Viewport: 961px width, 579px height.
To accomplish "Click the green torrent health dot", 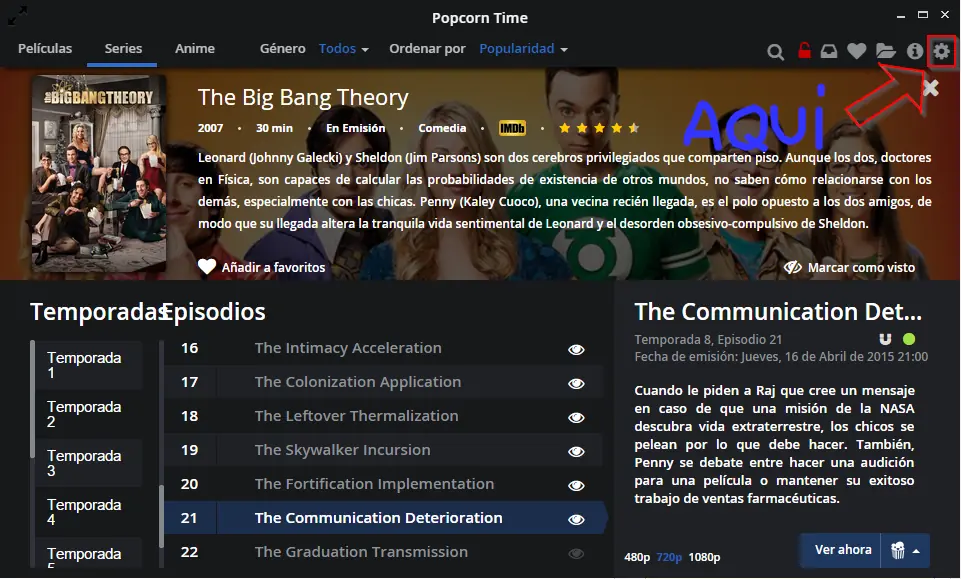I will 908,339.
